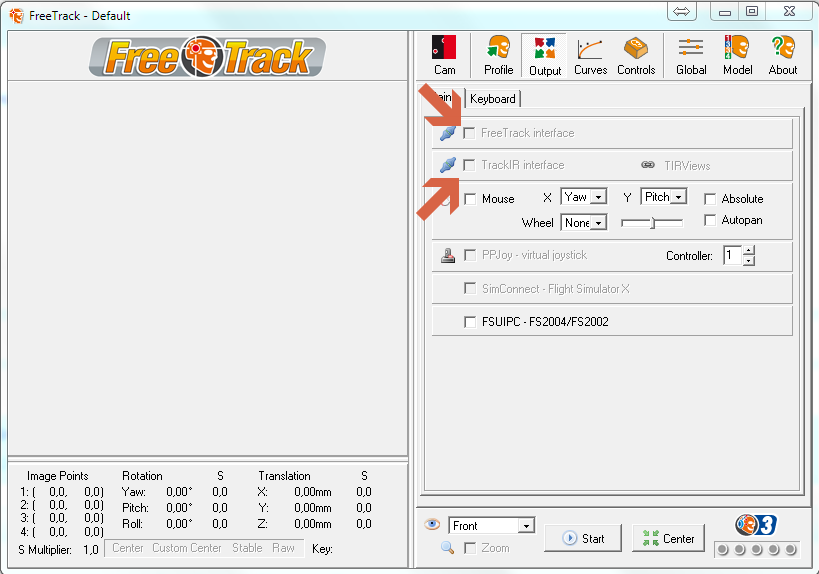
Task: Select the Raw status label
Action: pos(283,548)
